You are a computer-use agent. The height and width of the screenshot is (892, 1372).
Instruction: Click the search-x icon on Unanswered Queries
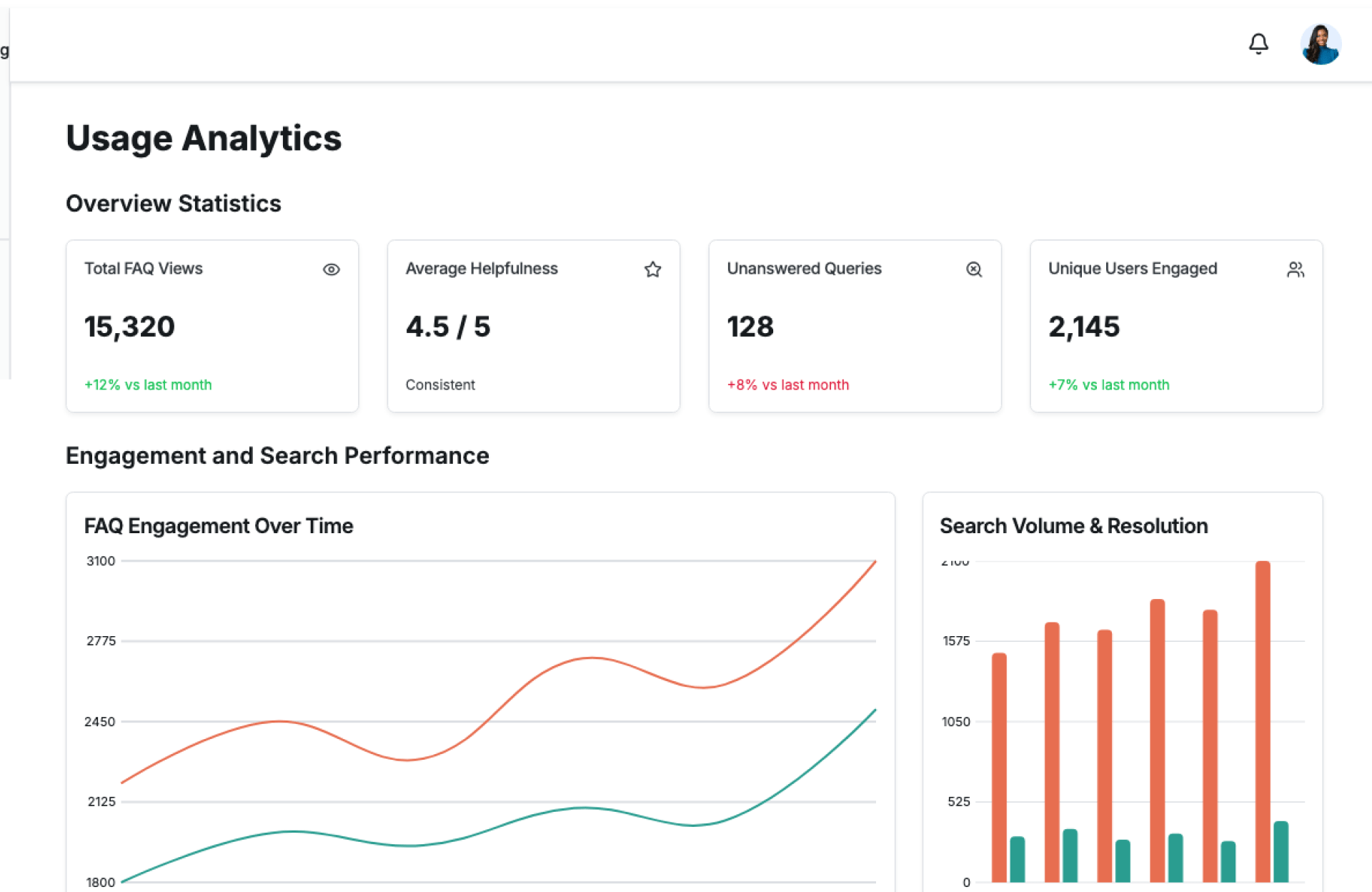click(974, 269)
